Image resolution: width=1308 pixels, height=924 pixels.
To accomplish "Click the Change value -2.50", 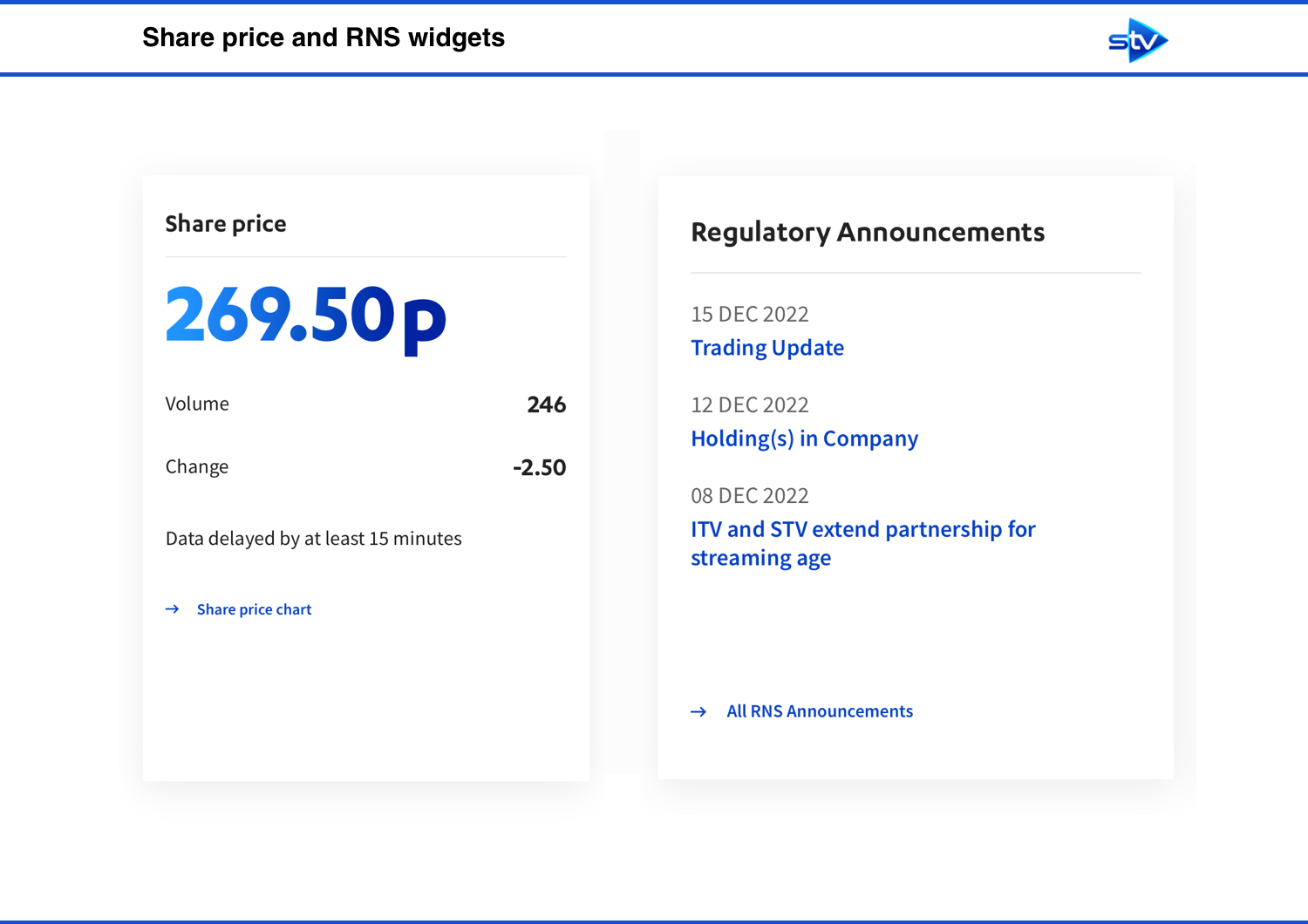I will pos(539,467).
